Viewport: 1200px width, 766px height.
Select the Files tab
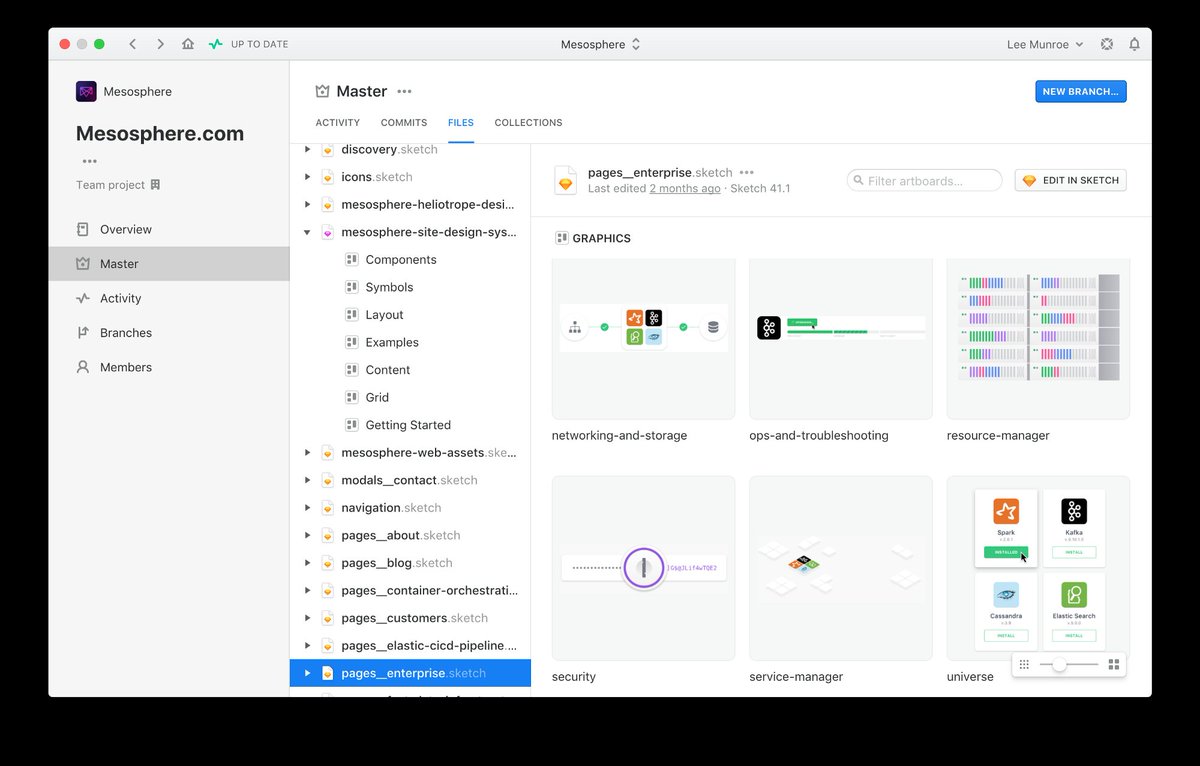coord(461,123)
